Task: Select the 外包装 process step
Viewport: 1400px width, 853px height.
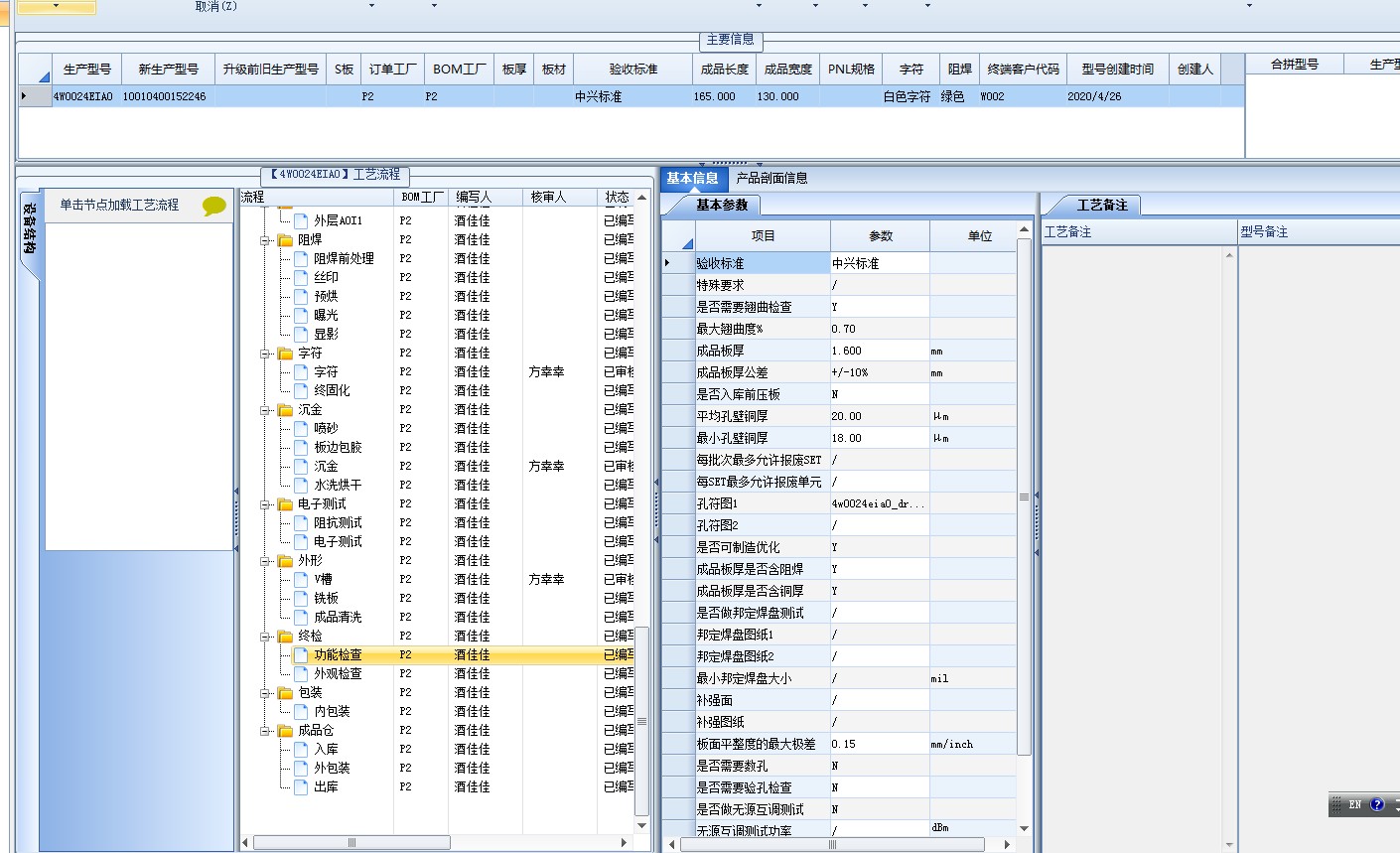Action: point(332,768)
